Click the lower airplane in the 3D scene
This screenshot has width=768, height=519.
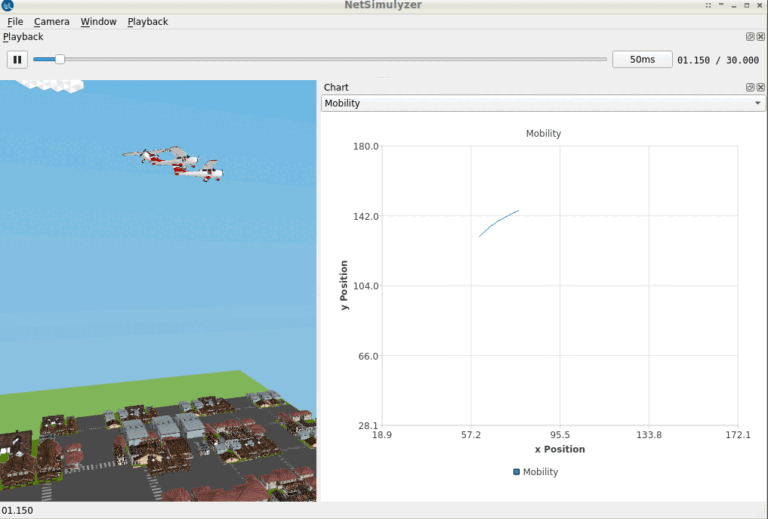coord(202,170)
